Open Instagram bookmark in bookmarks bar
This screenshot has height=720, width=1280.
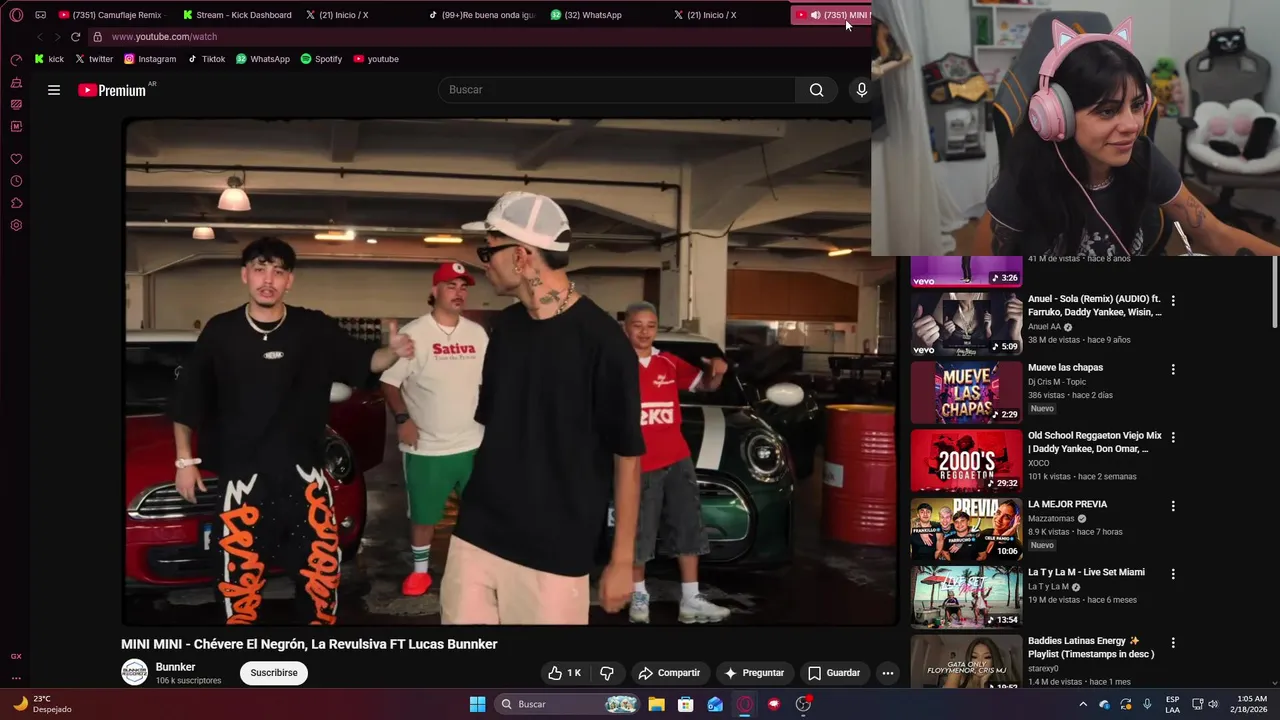150,59
